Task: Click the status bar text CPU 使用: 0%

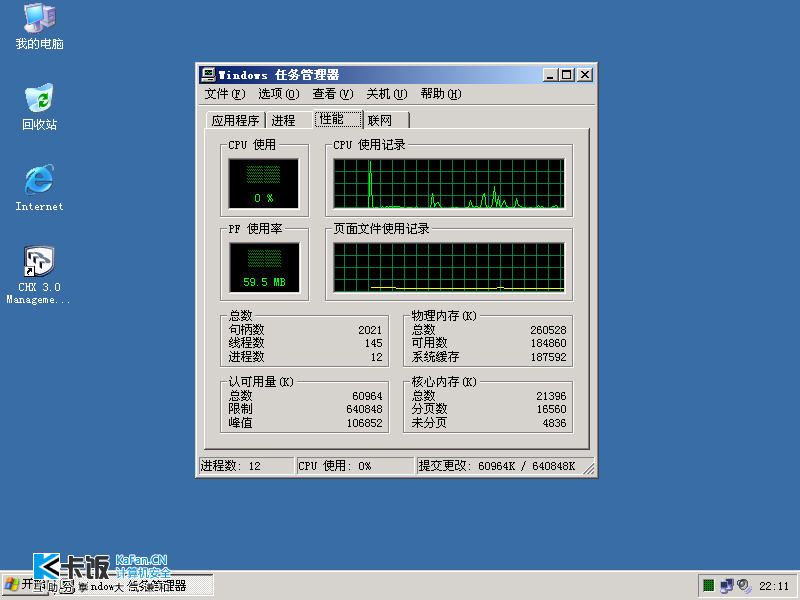Action: coord(335,466)
